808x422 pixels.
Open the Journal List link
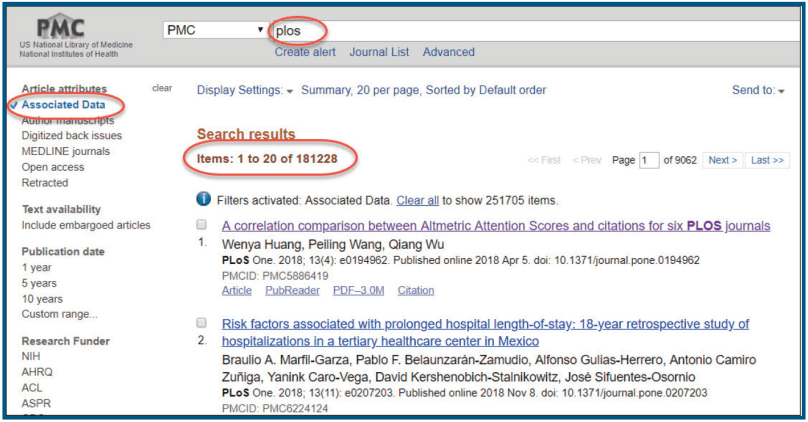379,52
